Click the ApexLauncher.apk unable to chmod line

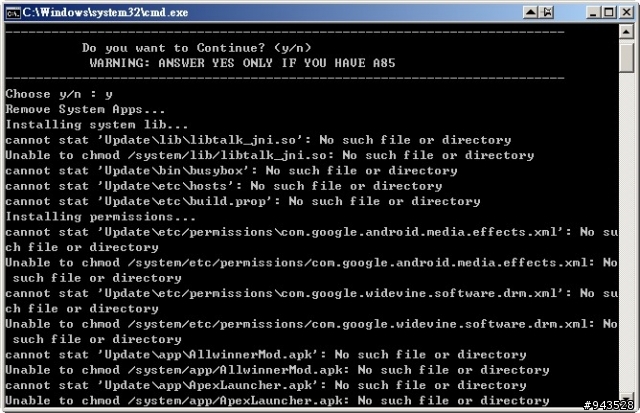tap(277, 400)
